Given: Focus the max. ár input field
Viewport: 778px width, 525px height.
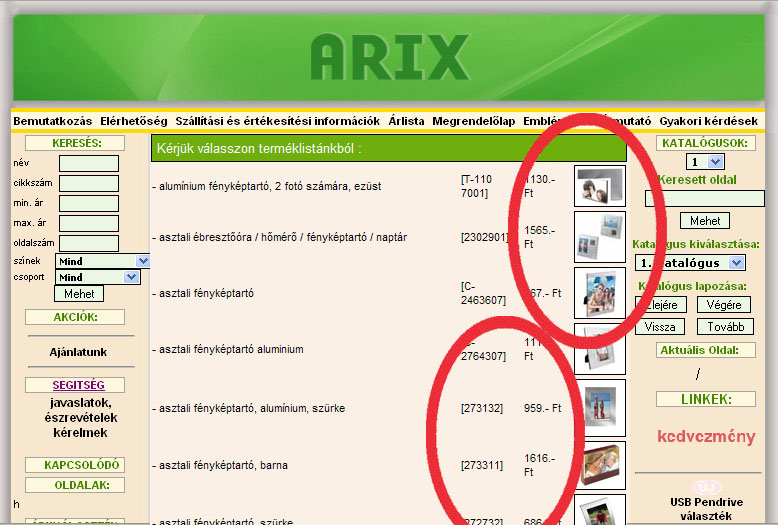Looking at the screenshot, I should tap(89, 223).
